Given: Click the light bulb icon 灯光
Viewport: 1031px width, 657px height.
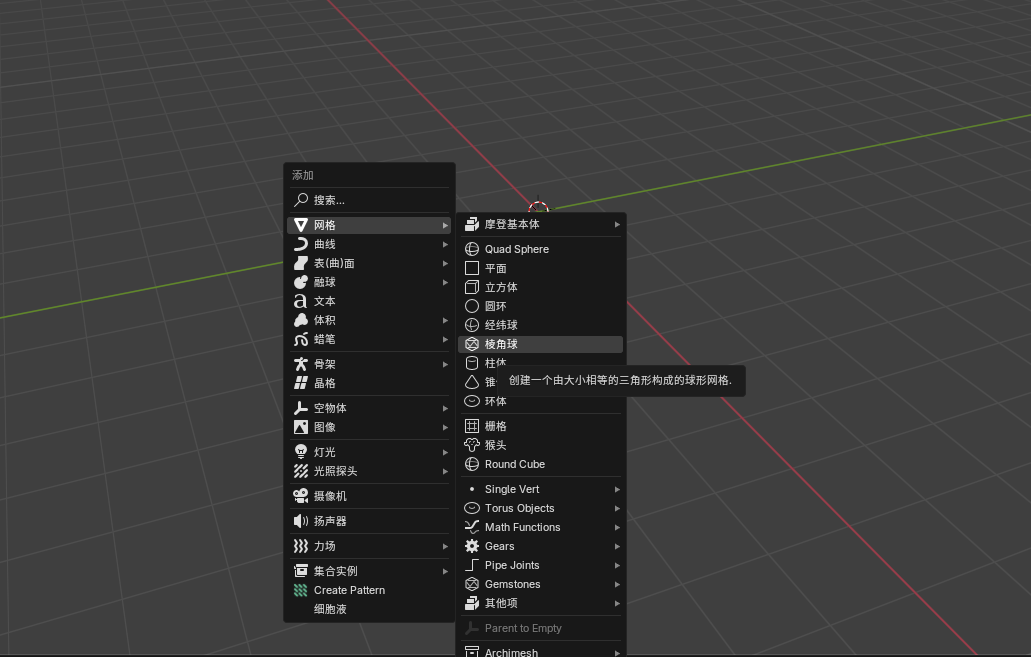Looking at the screenshot, I should coord(300,452).
